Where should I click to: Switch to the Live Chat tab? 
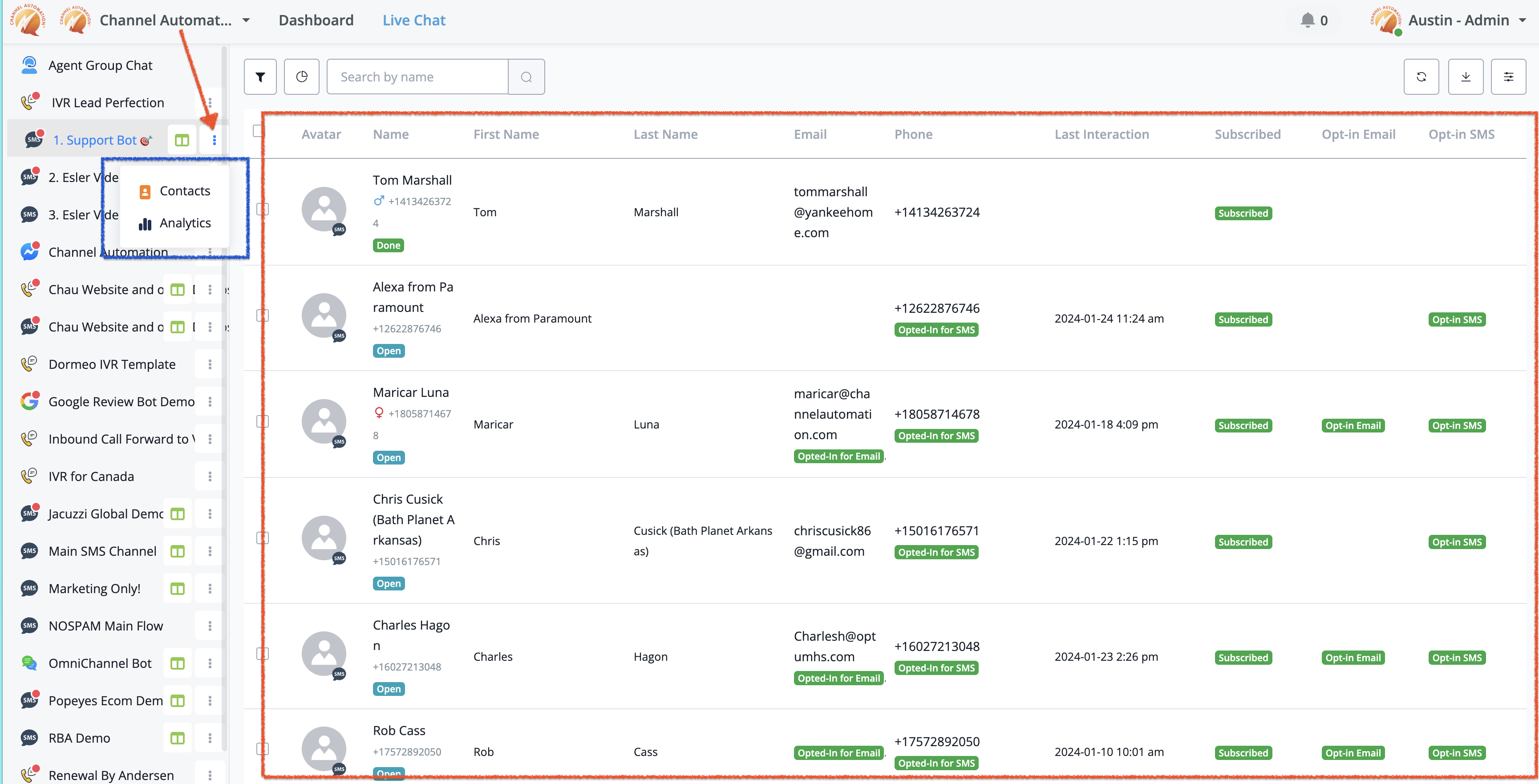tap(414, 20)
